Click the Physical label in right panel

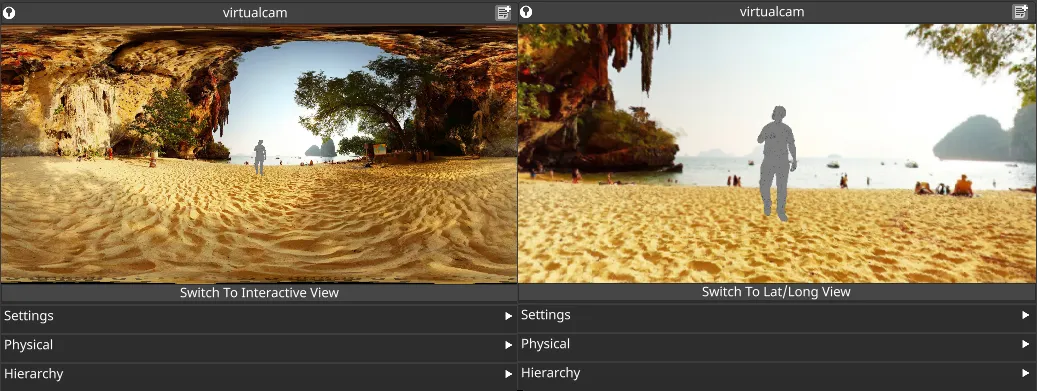coord(546,344)
